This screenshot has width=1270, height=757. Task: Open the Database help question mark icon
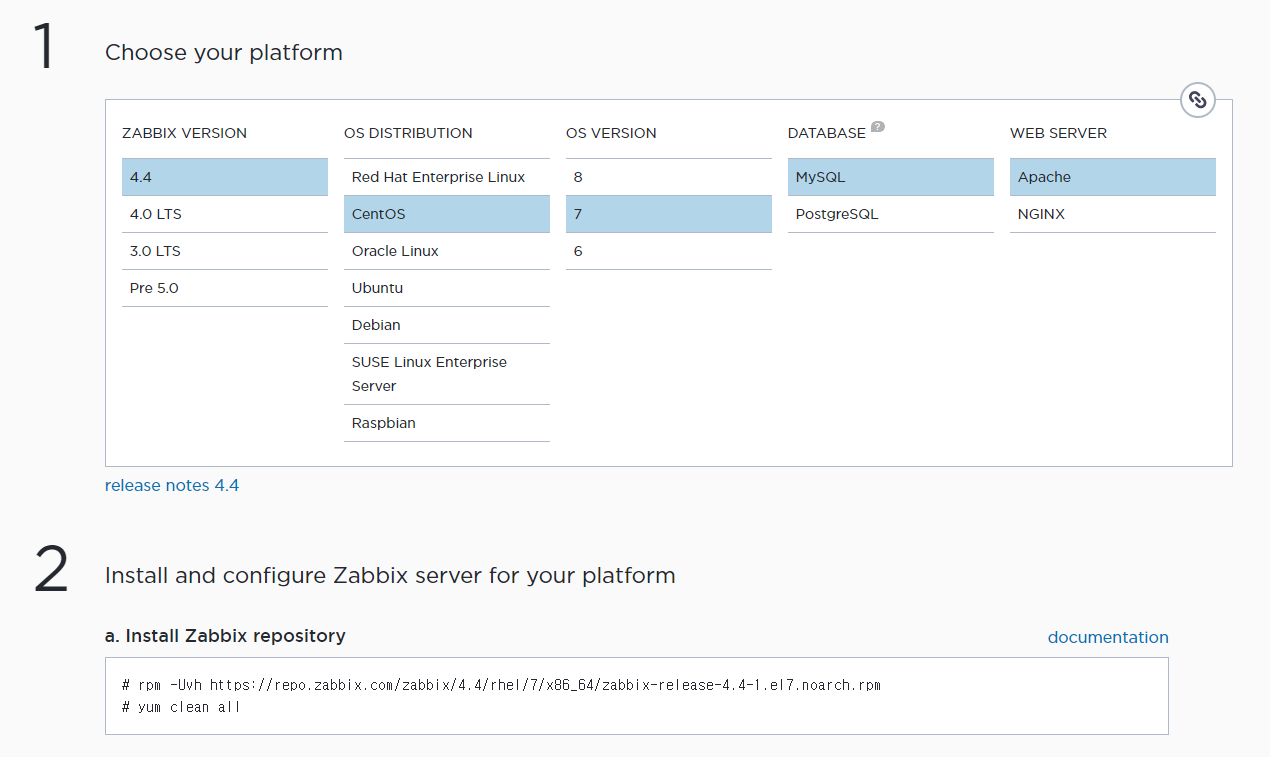(878, 127)
